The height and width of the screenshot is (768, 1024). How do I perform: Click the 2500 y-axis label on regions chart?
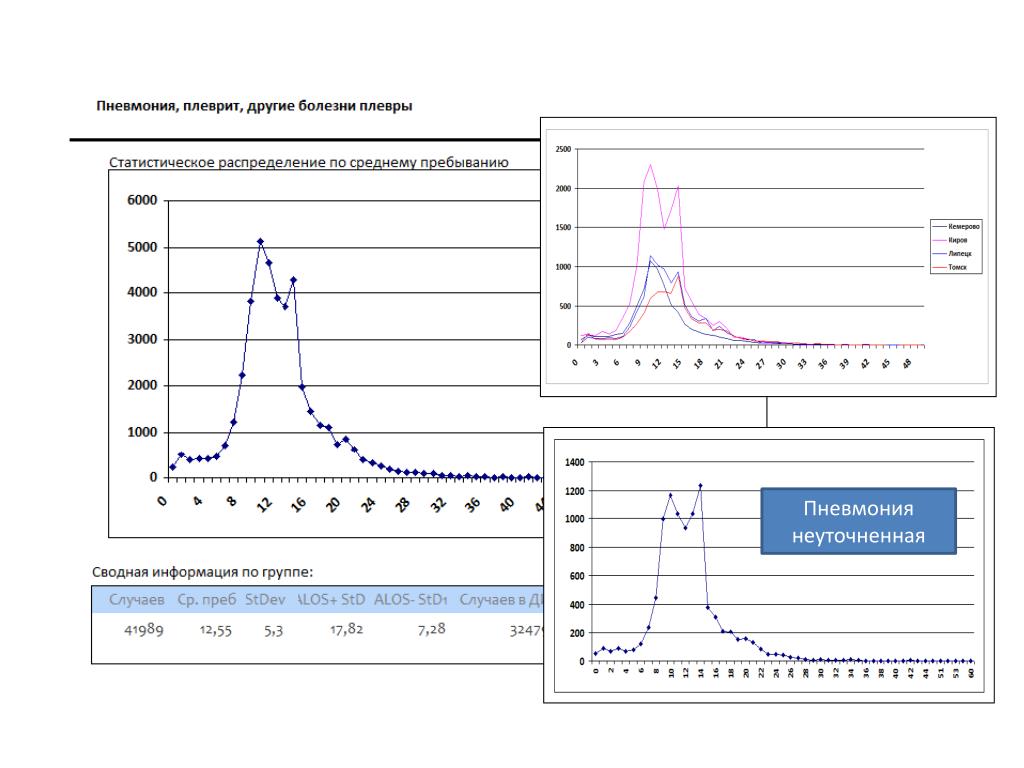(563, 149)
